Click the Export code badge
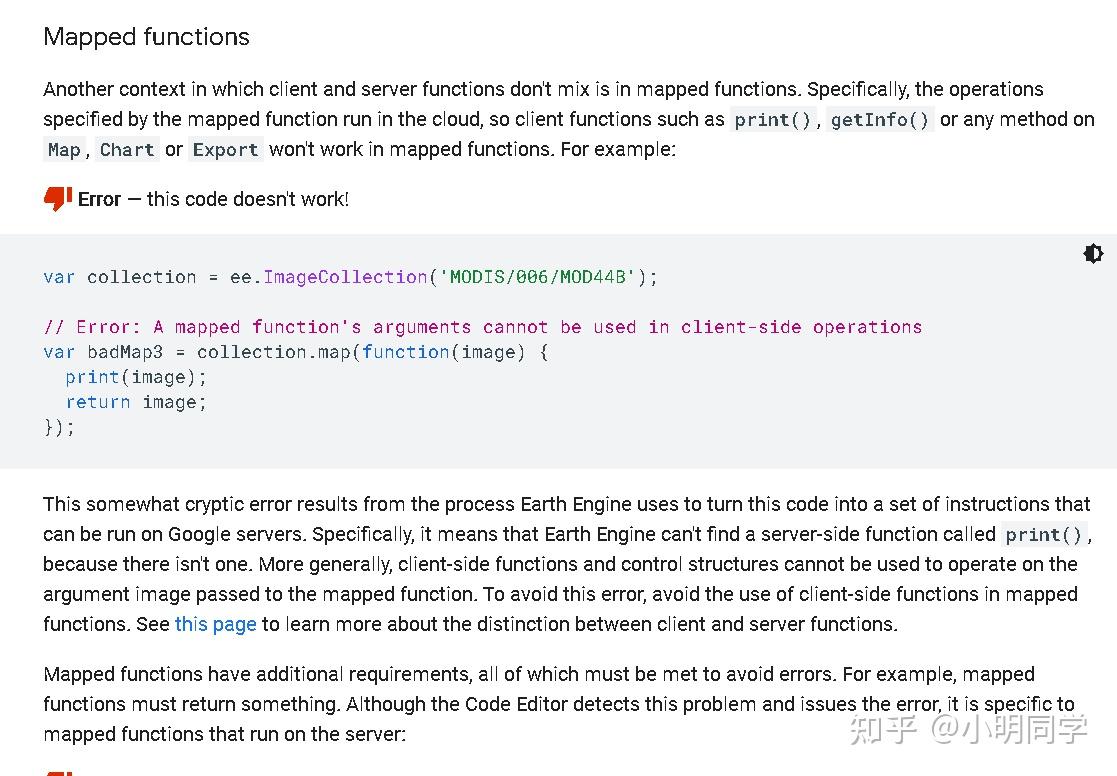Screen dimensions: 1117x776 point(225,149)
